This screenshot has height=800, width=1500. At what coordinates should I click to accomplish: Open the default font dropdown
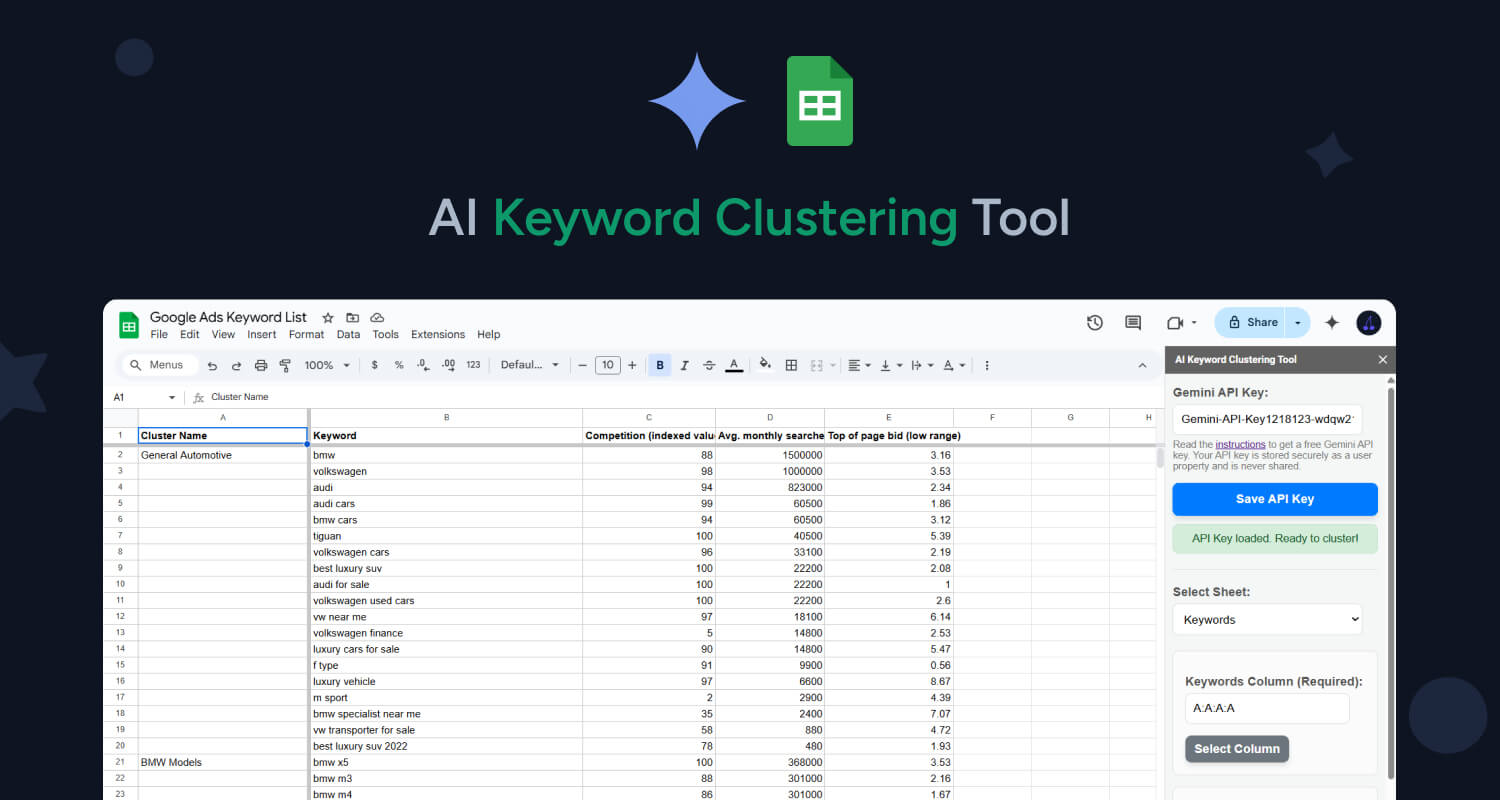click(529, 366)
